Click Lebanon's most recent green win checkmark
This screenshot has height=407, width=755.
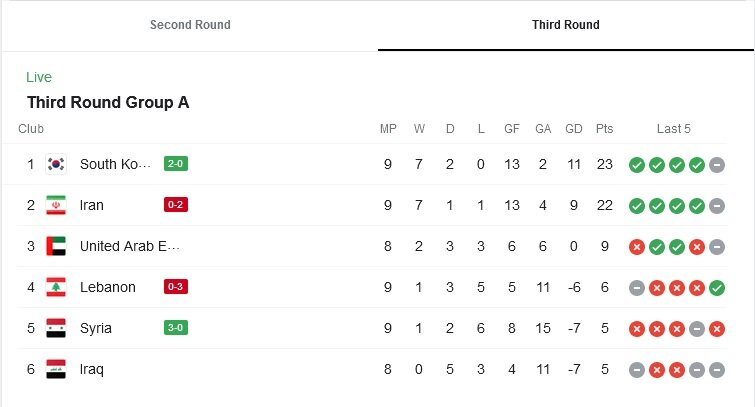click(717, 288)
